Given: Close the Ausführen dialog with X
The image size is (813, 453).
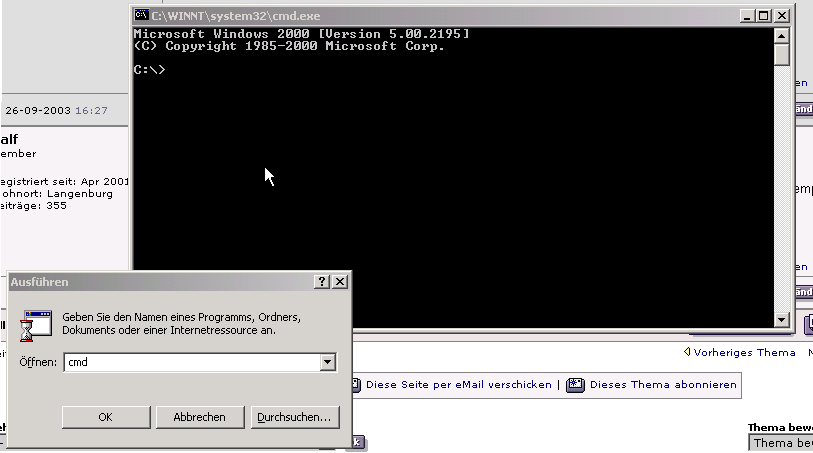Looking at the screenshot, I should point(340,282).
